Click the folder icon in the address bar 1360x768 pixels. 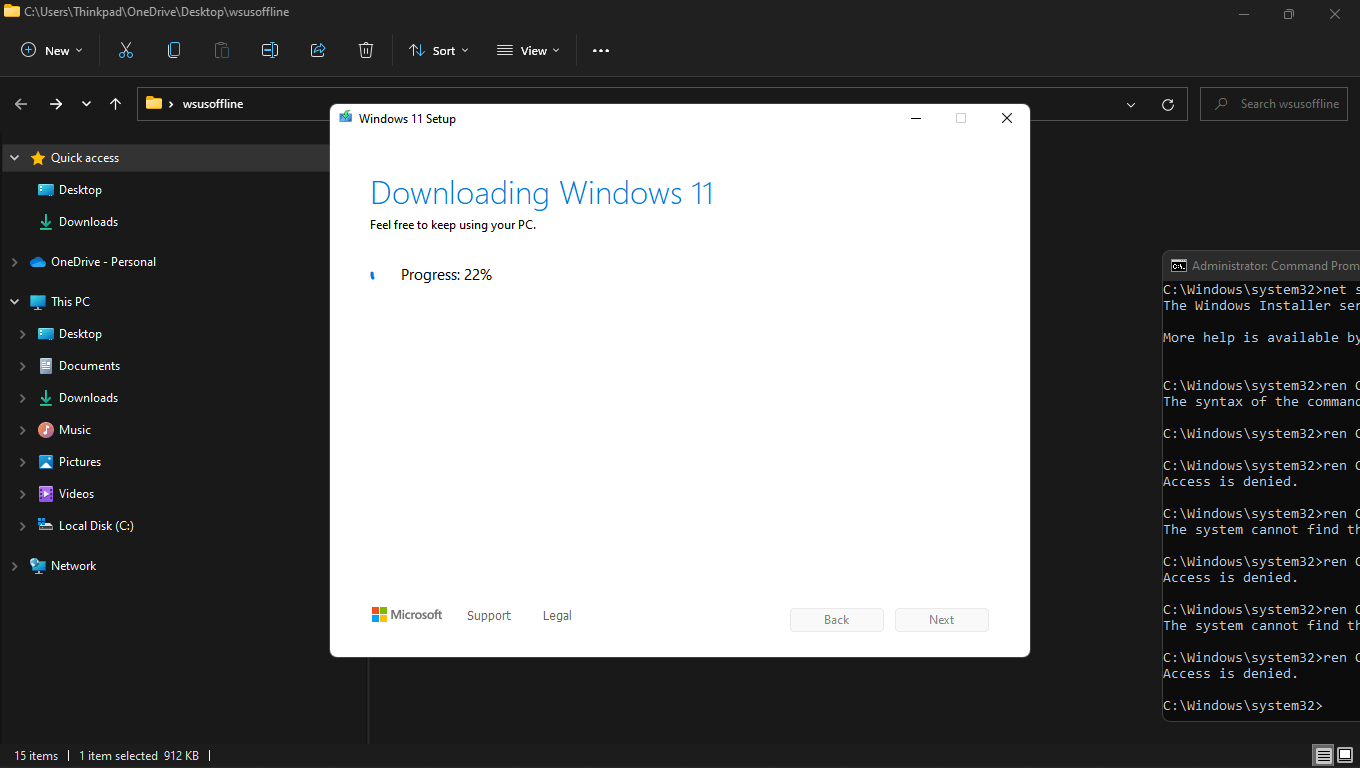[154, 103]
